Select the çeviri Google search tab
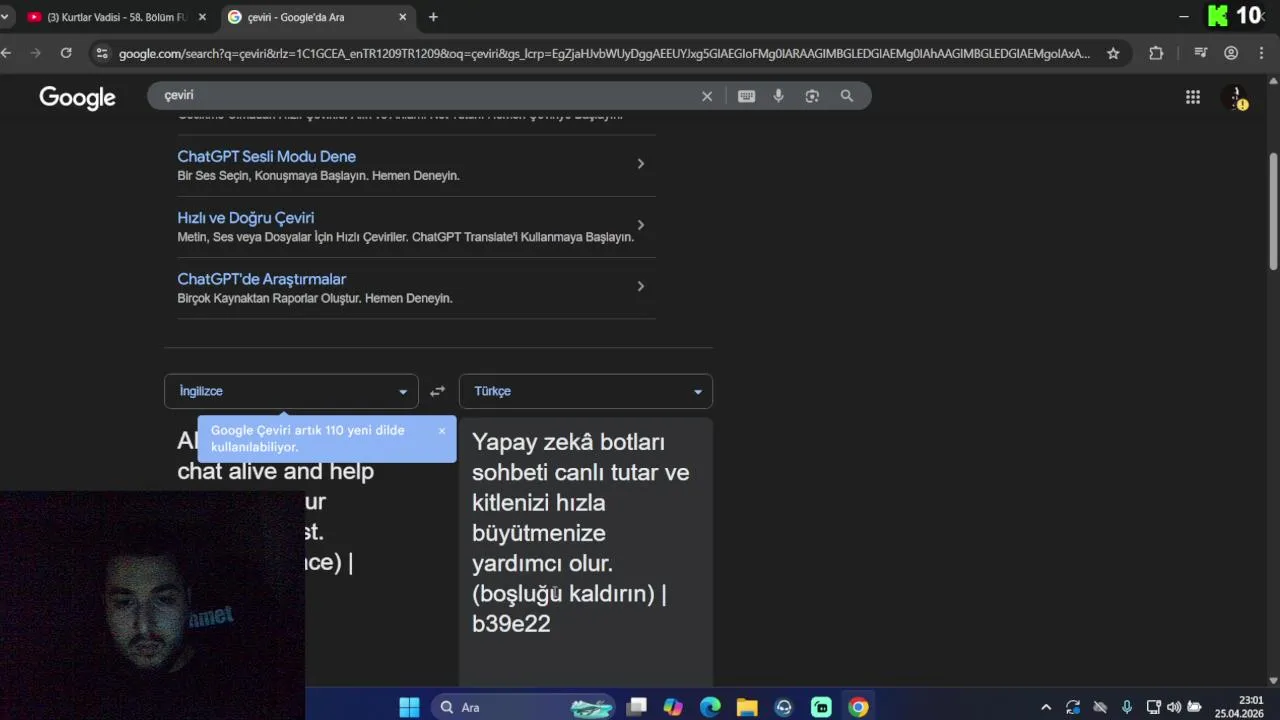 (315, 17)
